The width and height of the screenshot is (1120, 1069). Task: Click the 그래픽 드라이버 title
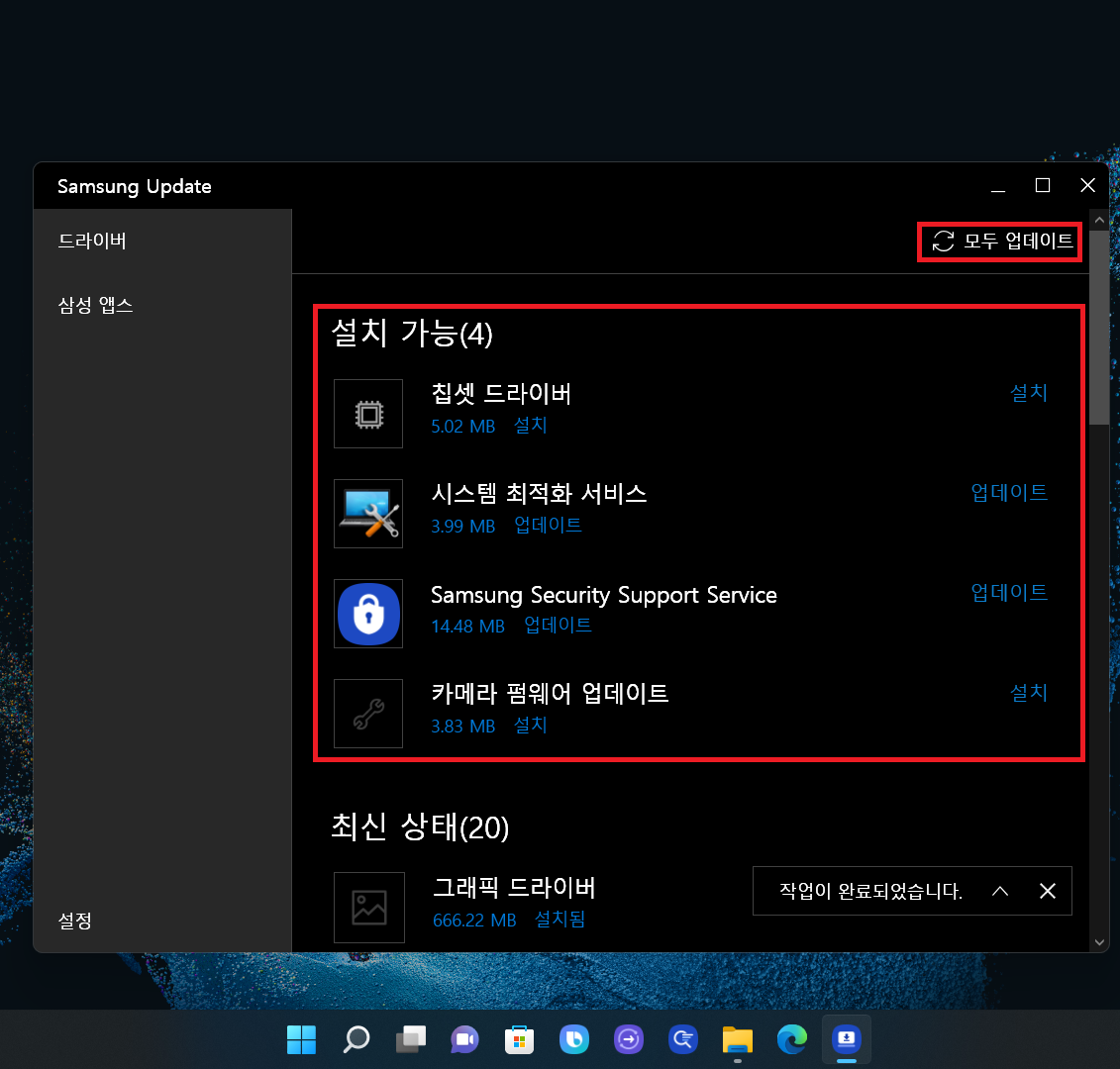pos(514,888)
